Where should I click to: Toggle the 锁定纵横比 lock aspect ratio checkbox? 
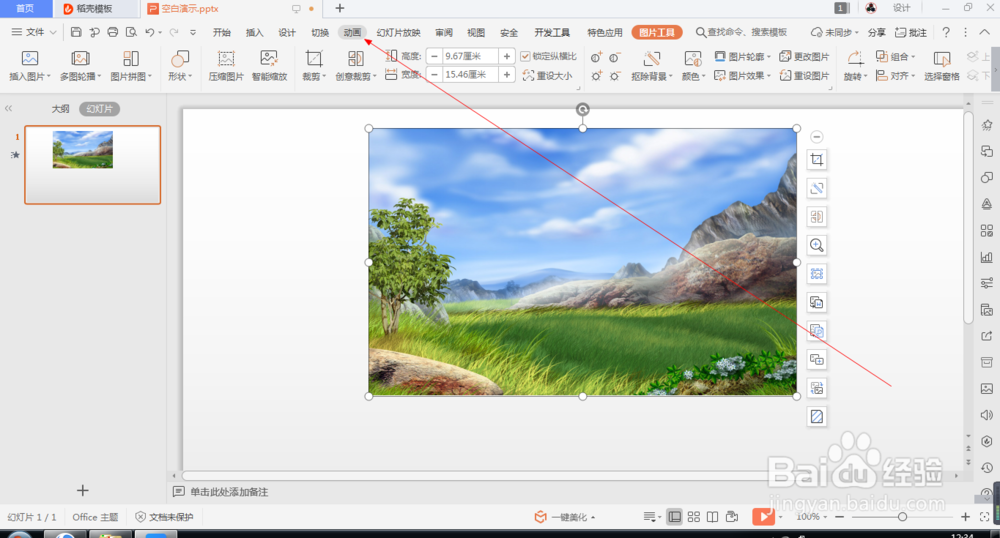[x=526, y=56]
